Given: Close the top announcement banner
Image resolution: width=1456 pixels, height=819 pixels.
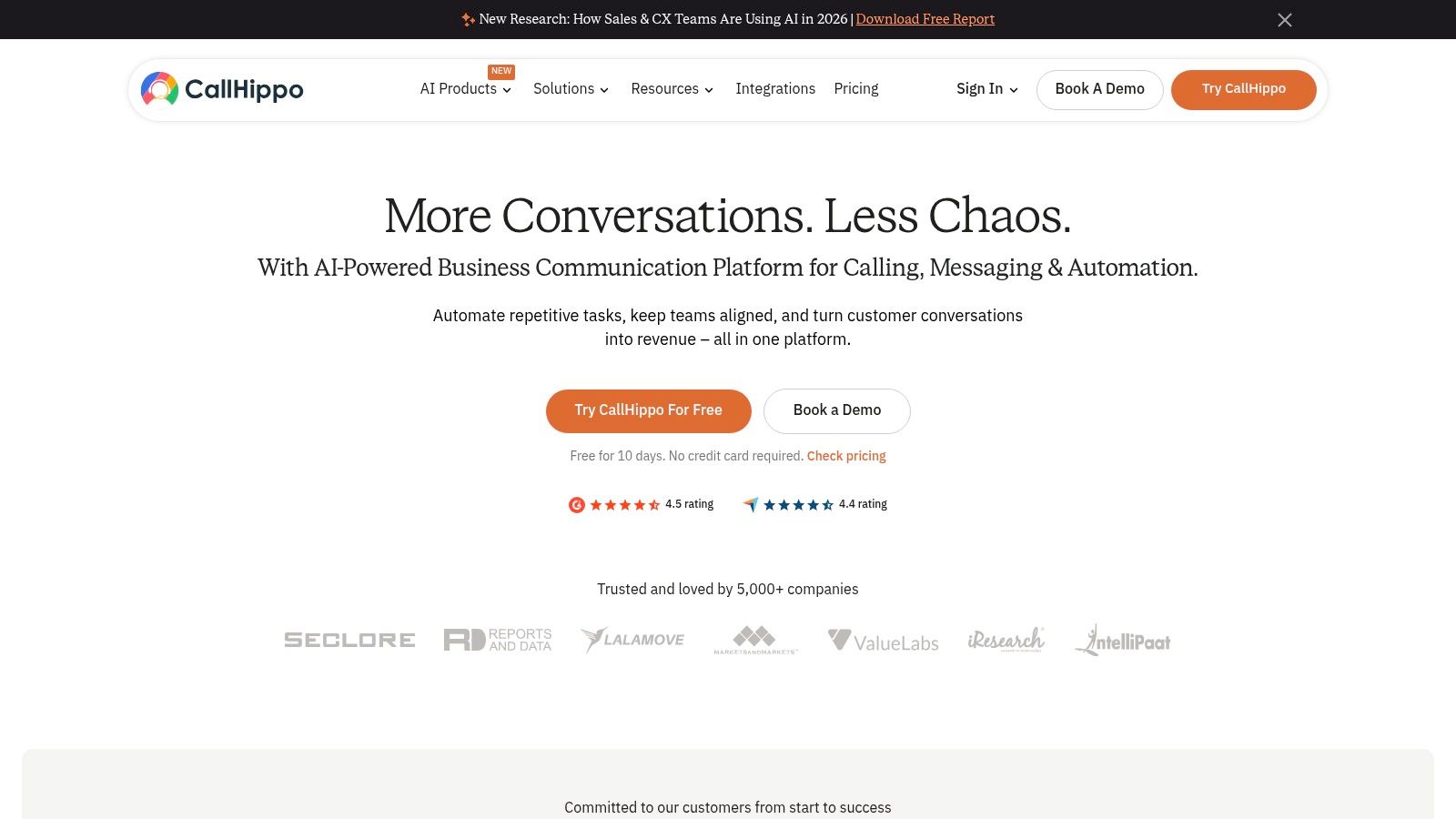Looking at the screenshot, I should coord(1284,20).
